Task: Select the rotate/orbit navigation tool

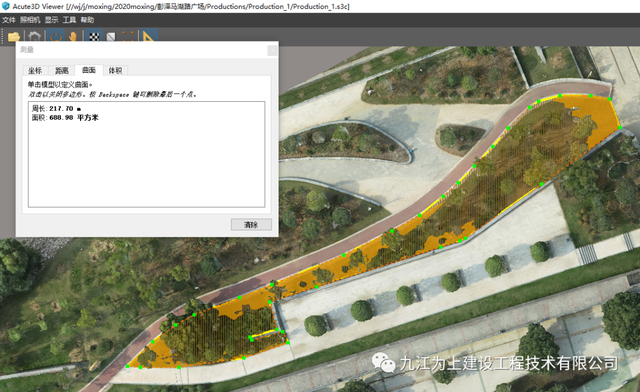Action: (55, 36)
